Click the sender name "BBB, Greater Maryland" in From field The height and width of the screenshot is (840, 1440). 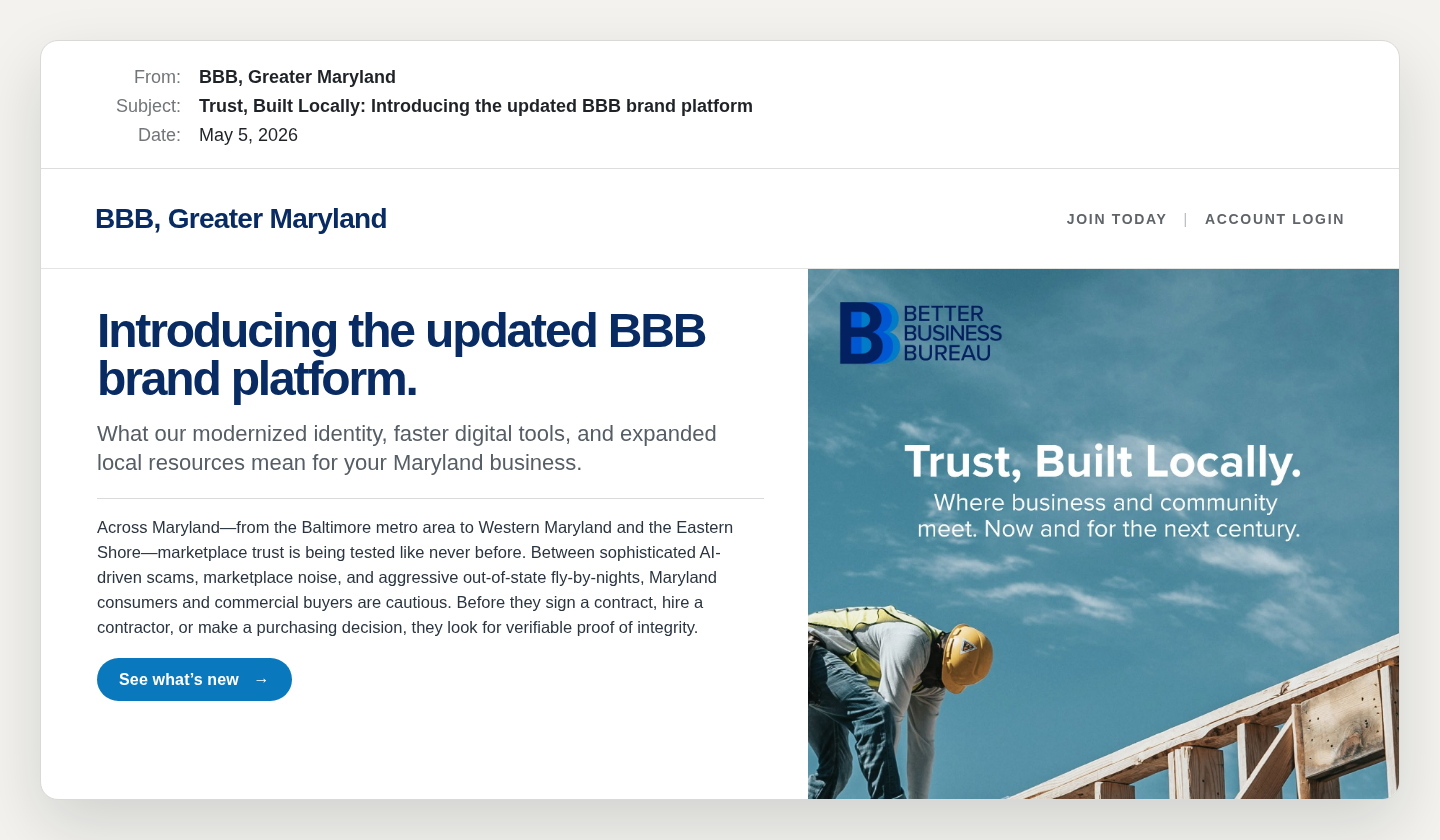(x=297, y=77)
